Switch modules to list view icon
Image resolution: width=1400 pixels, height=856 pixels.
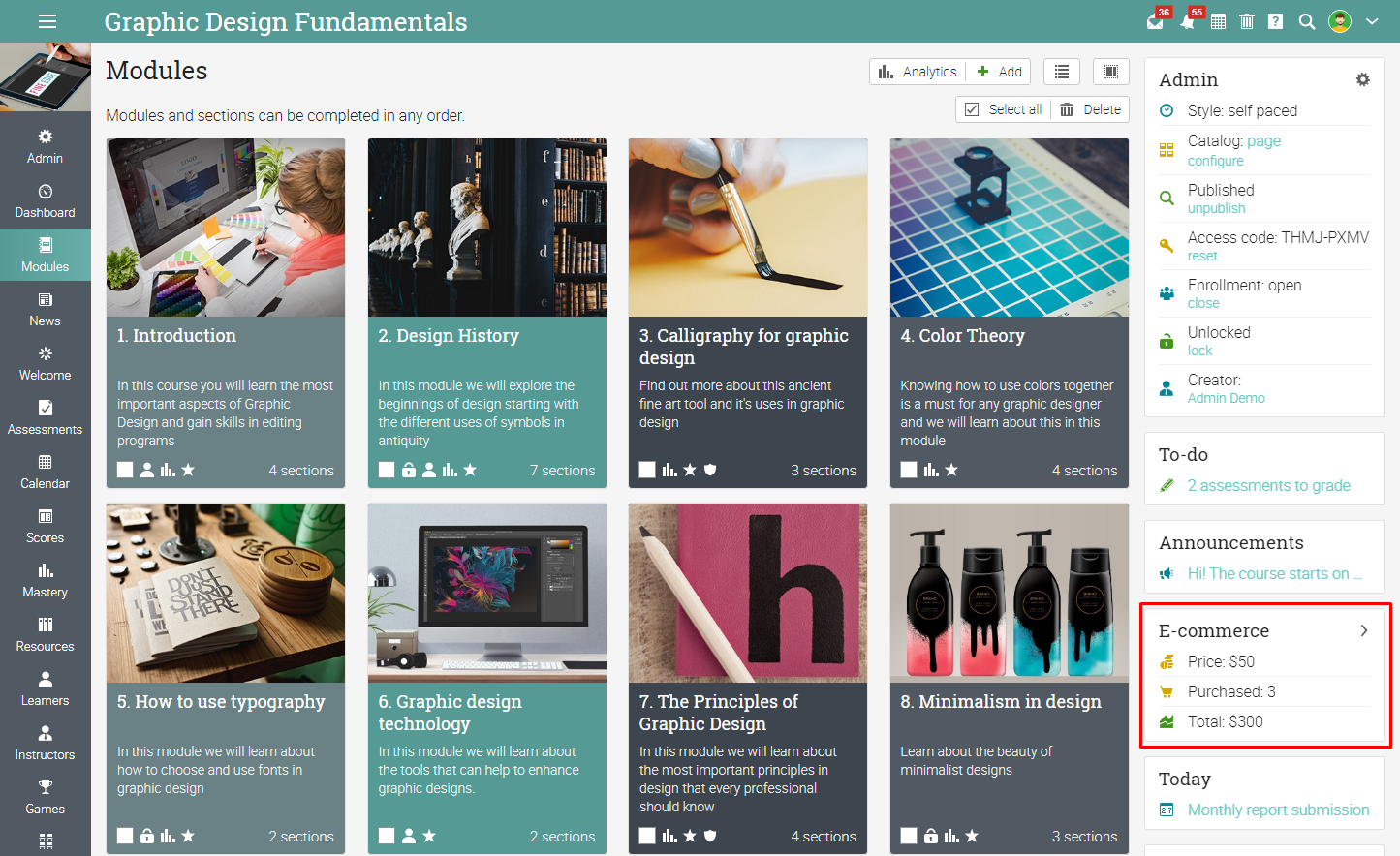1062,72
